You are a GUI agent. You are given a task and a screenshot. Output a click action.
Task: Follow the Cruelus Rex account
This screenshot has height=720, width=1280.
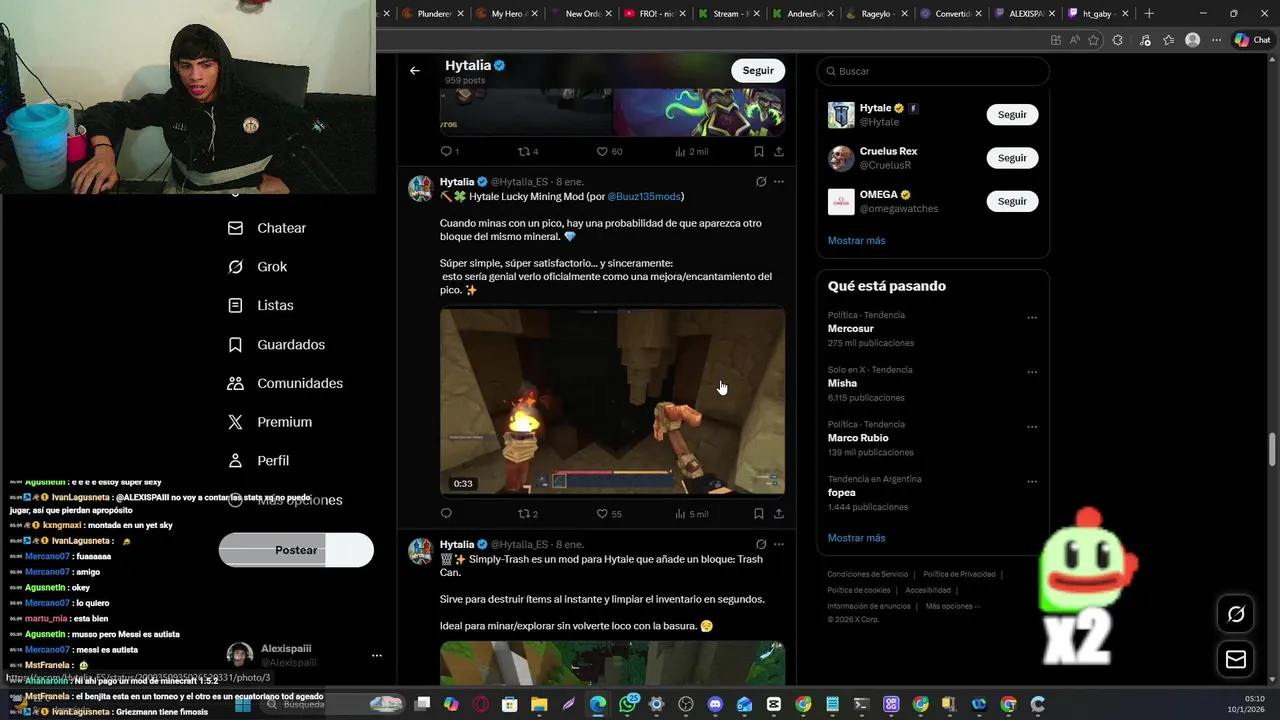1012,158
